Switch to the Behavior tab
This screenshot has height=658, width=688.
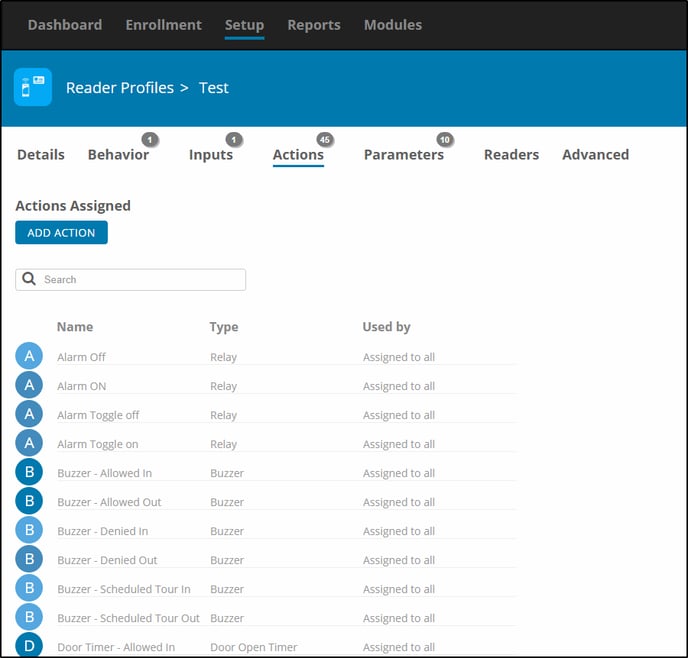point(118,155)
